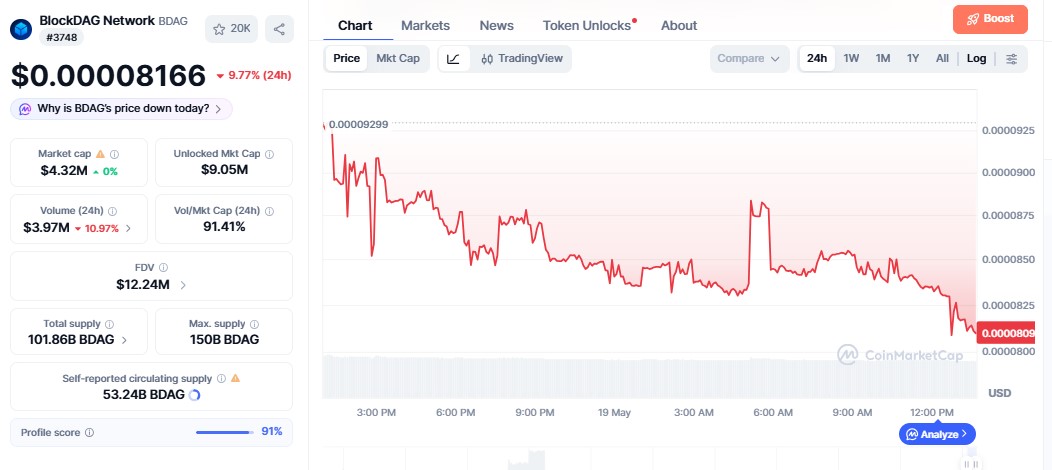The image size is (1052, 470).
Task: Open the Token Unlocks tab
Action: [x=587, y=25]
